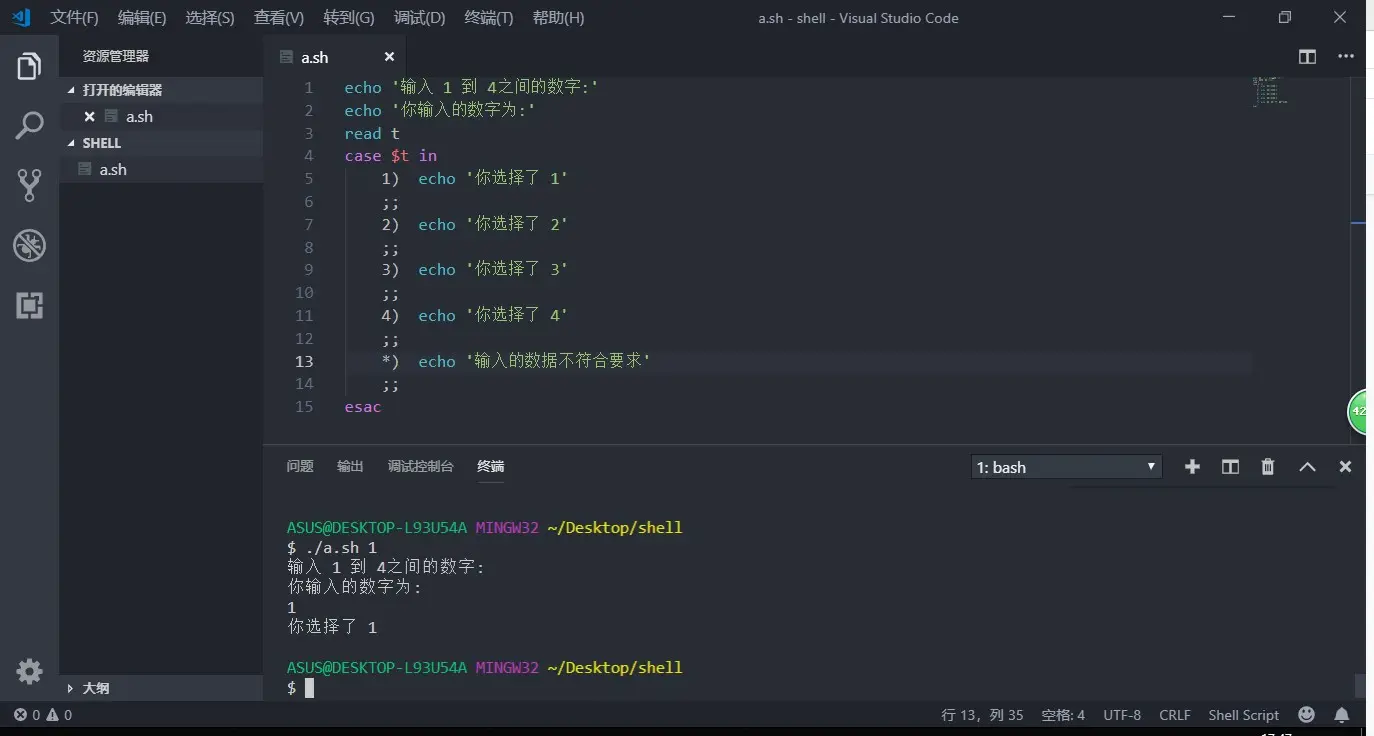This screenshot has height=736, width=1374.
Task: Open the Source Control view
Action: pyautogui.click(x=29, y=185)
